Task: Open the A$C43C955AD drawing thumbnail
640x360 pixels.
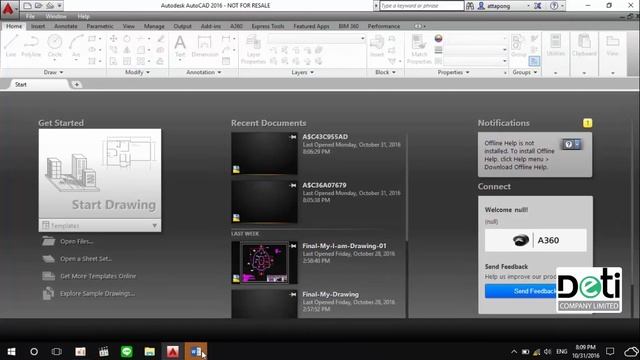Action: [x=264, y=153]
